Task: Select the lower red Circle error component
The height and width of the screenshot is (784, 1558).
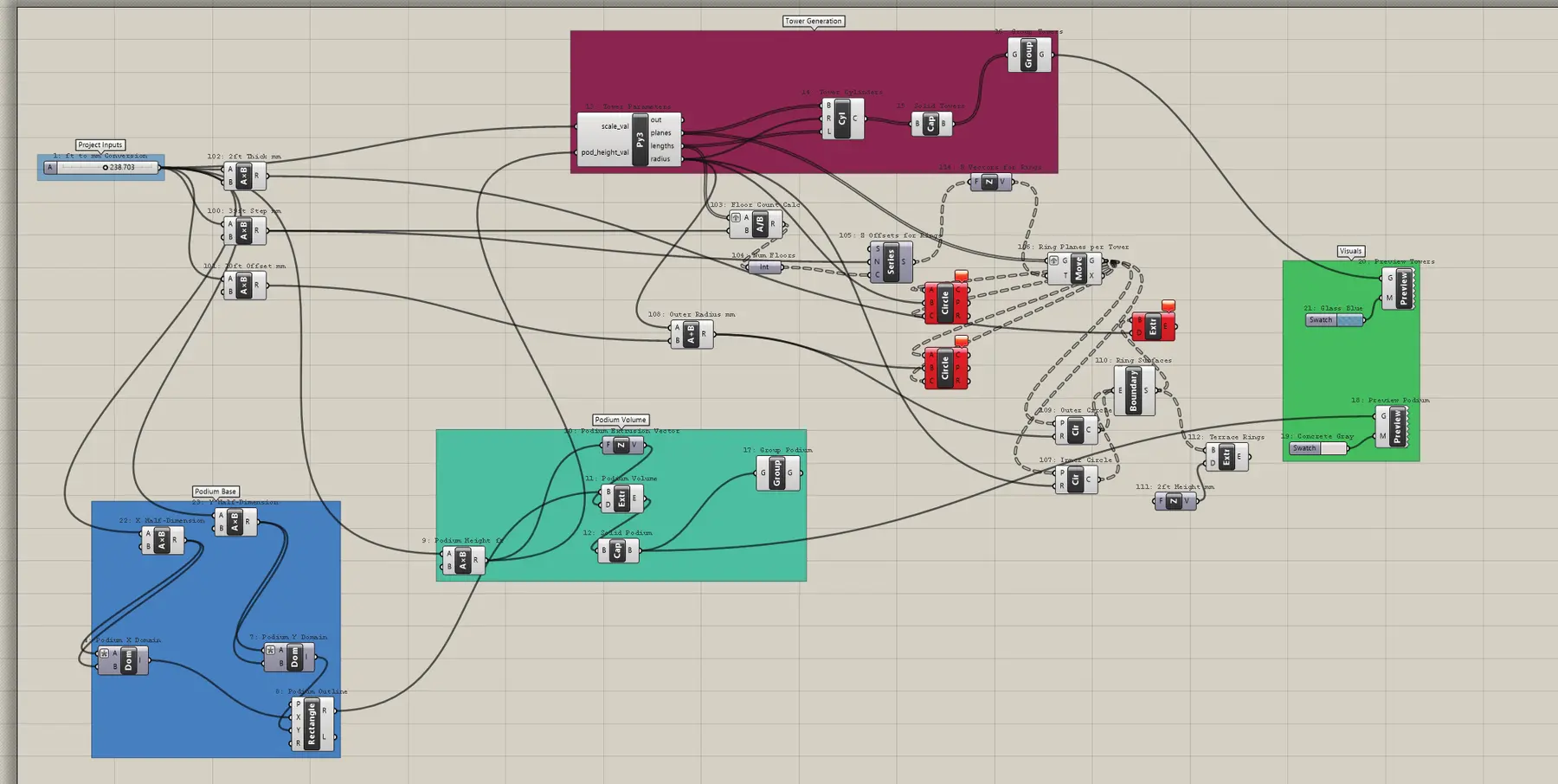Action: click(945, 368)
